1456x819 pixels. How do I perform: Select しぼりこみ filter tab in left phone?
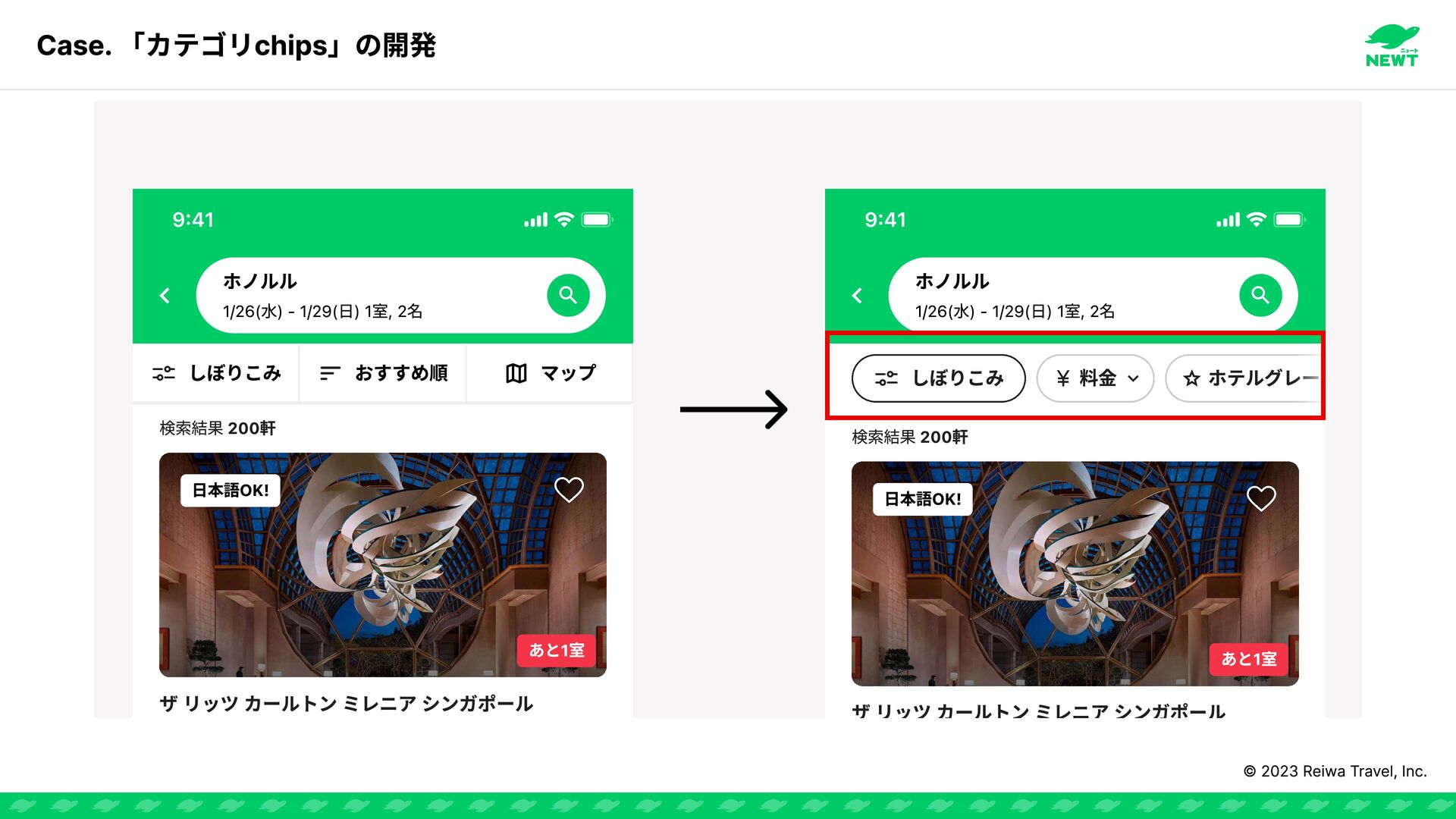pyautogui.click(x=216, y=373)
